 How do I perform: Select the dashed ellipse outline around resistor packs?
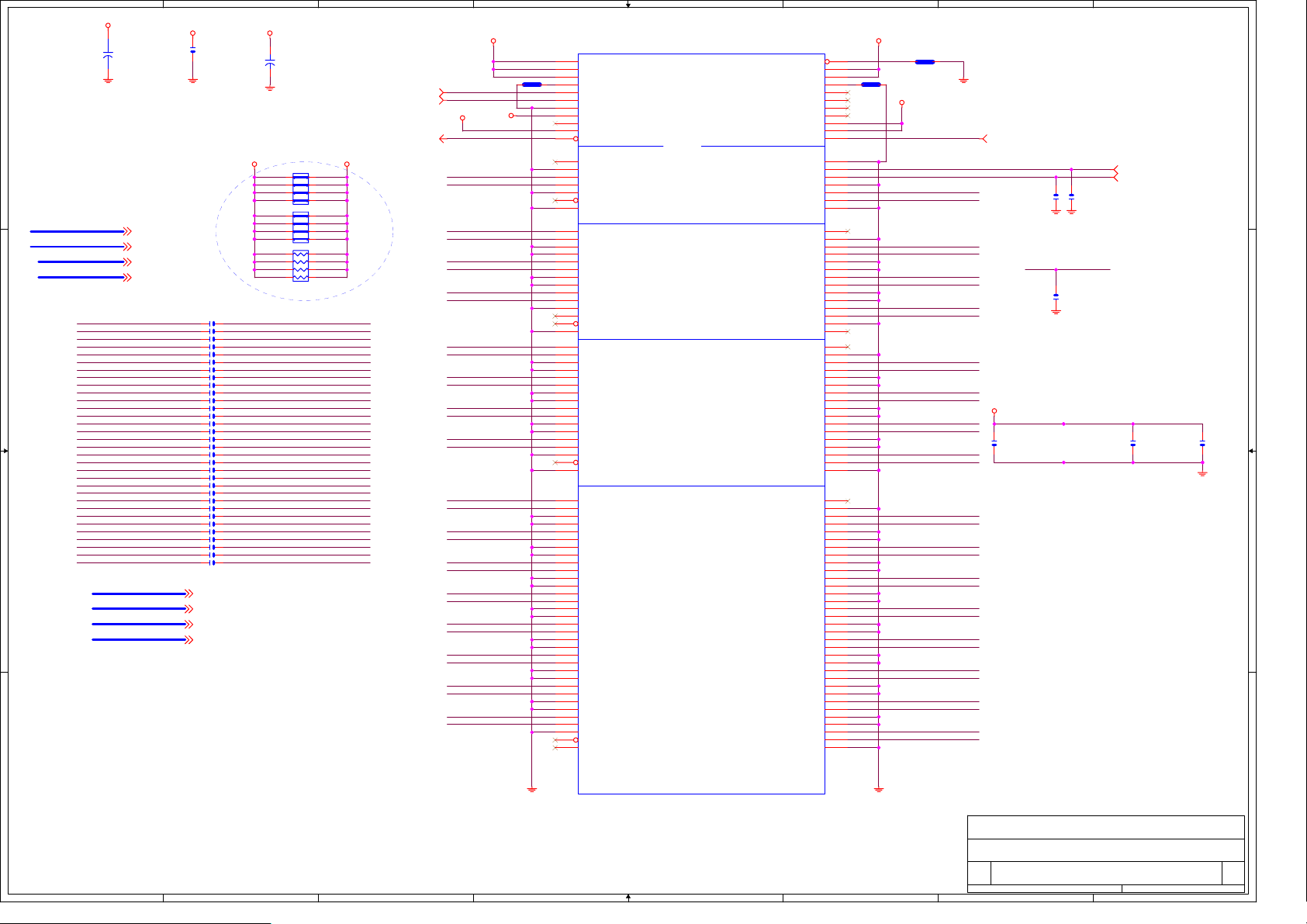(304, 231)
